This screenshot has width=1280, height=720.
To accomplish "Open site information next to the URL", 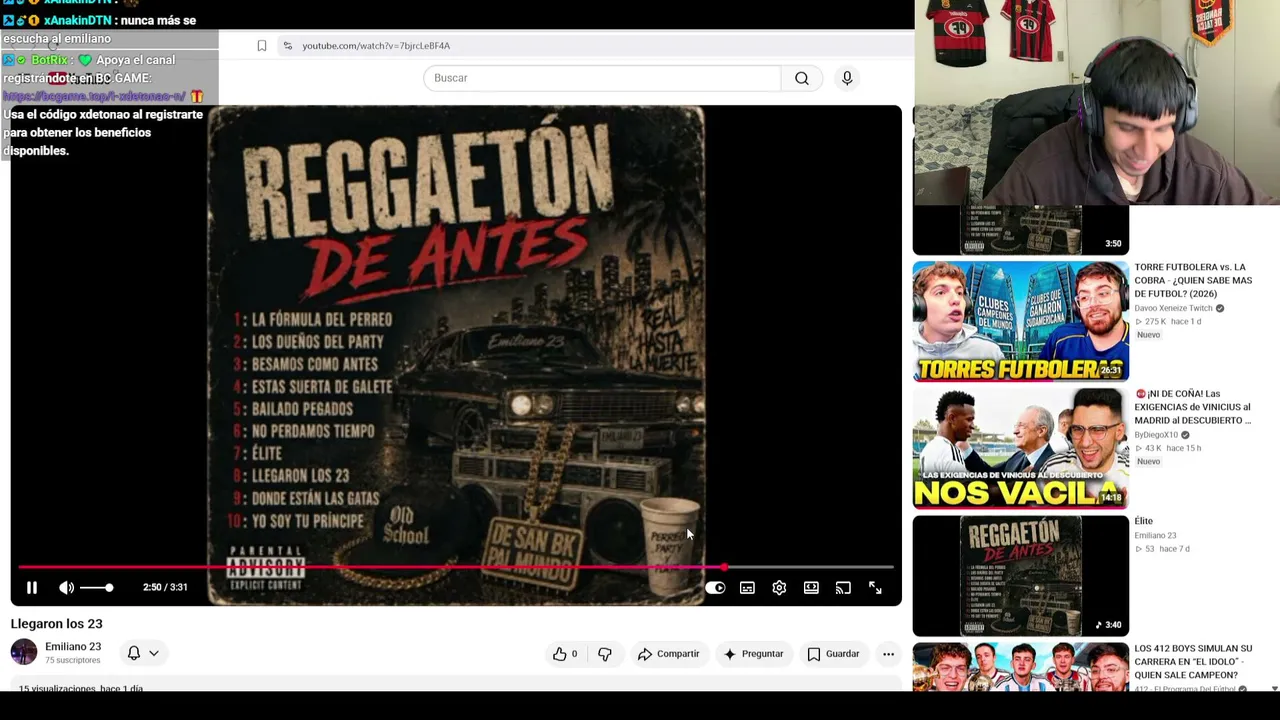I will tap(287, 46).
